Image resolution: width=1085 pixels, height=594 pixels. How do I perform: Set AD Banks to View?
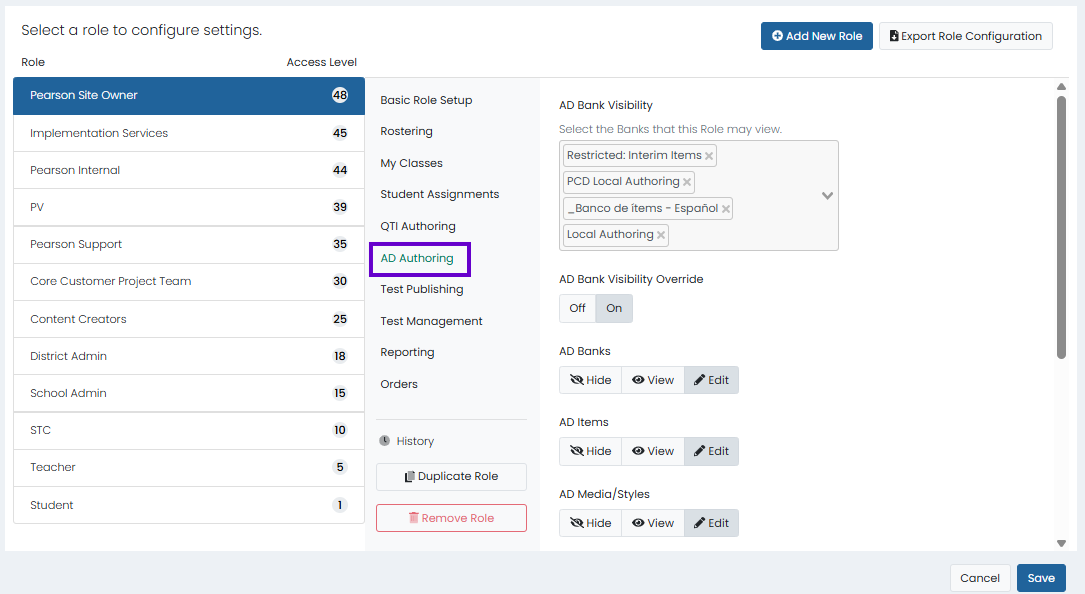(x=653, y=380)
